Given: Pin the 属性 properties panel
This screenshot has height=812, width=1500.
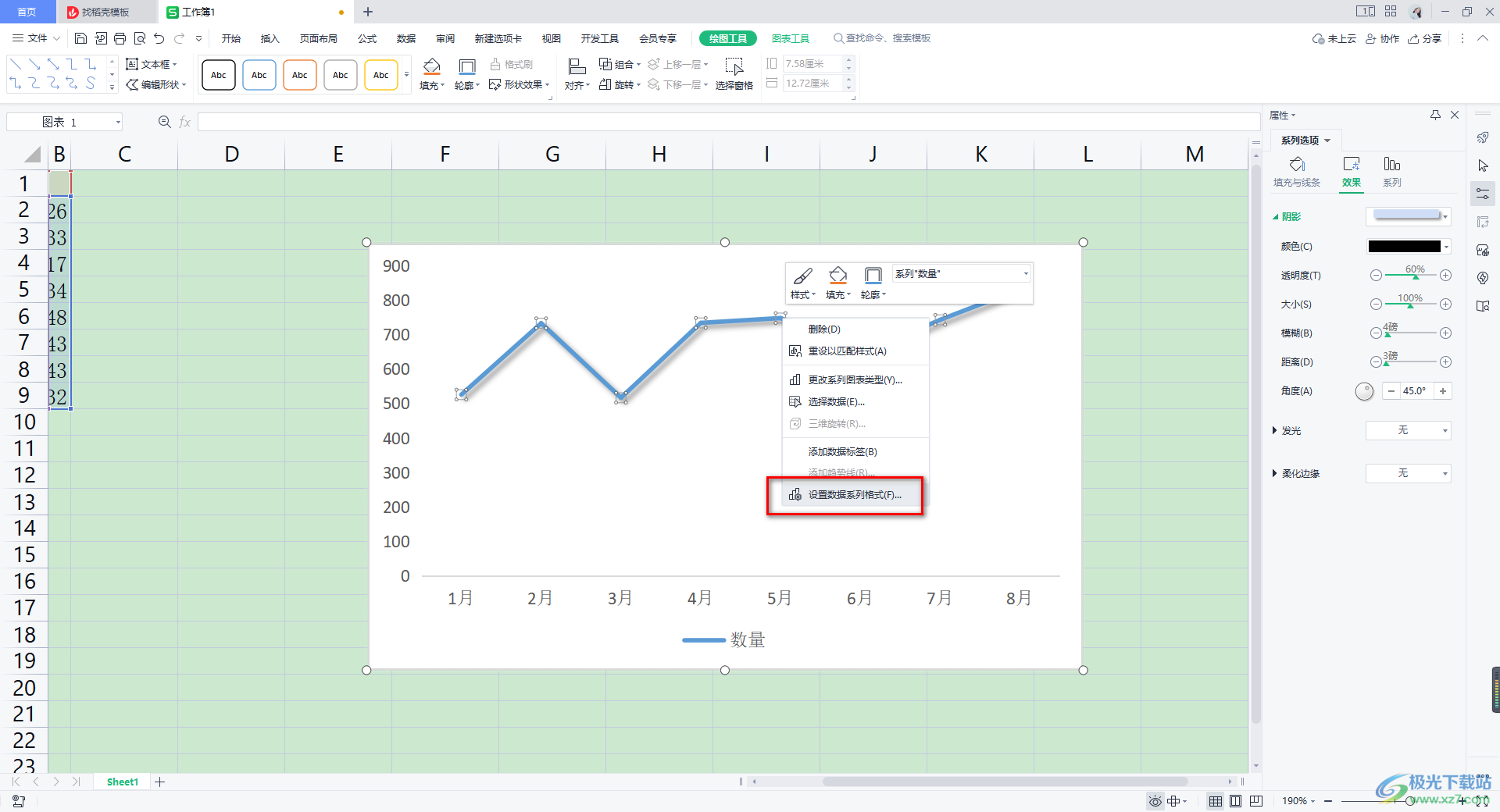Looking at the screenshot, I should click(x=1435, y=115).
